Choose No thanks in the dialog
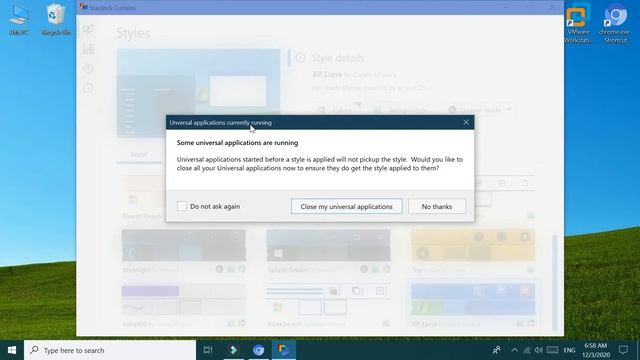 click(437, 207)
